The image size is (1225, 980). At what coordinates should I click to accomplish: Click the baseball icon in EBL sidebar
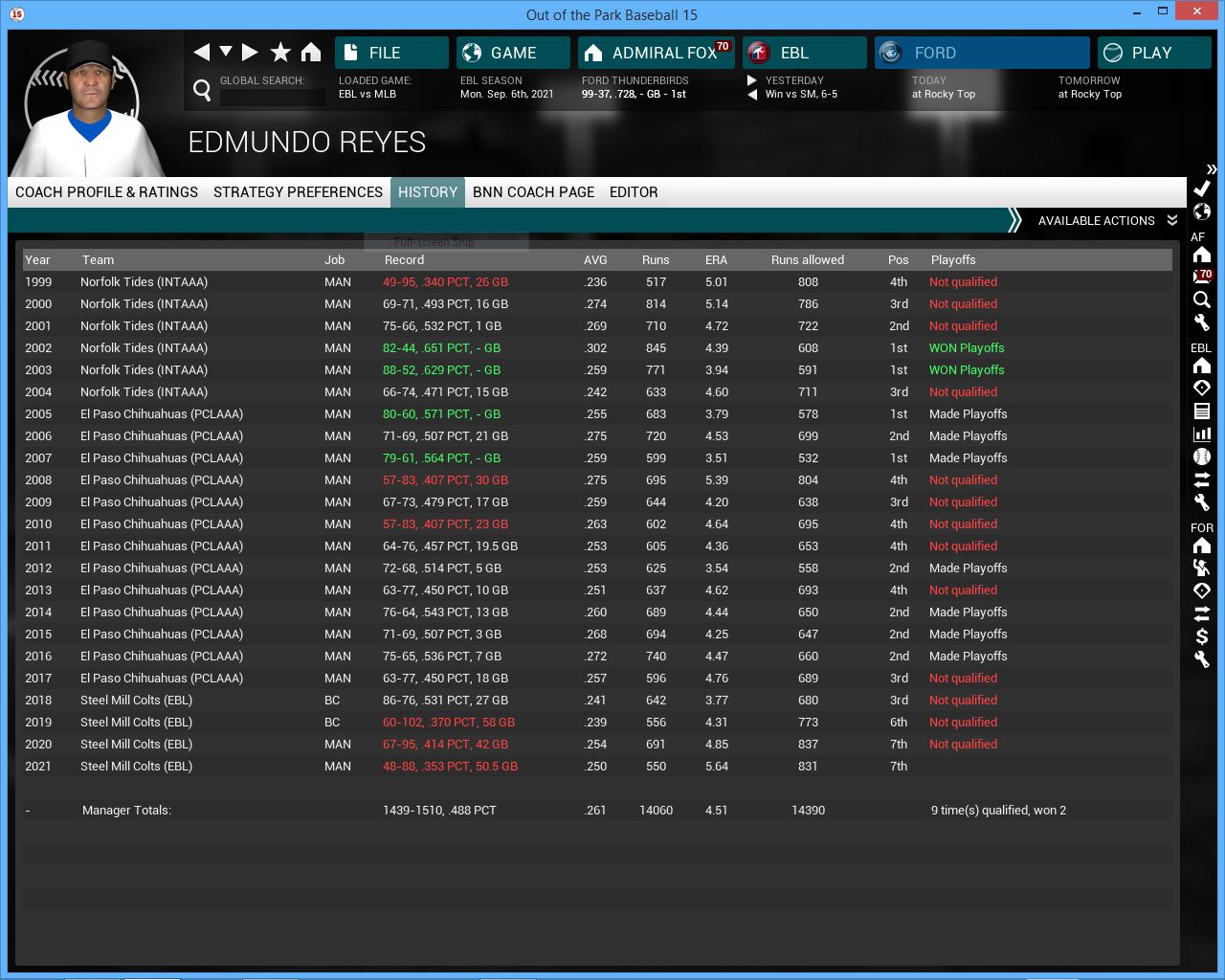[x=1202, y=457]
